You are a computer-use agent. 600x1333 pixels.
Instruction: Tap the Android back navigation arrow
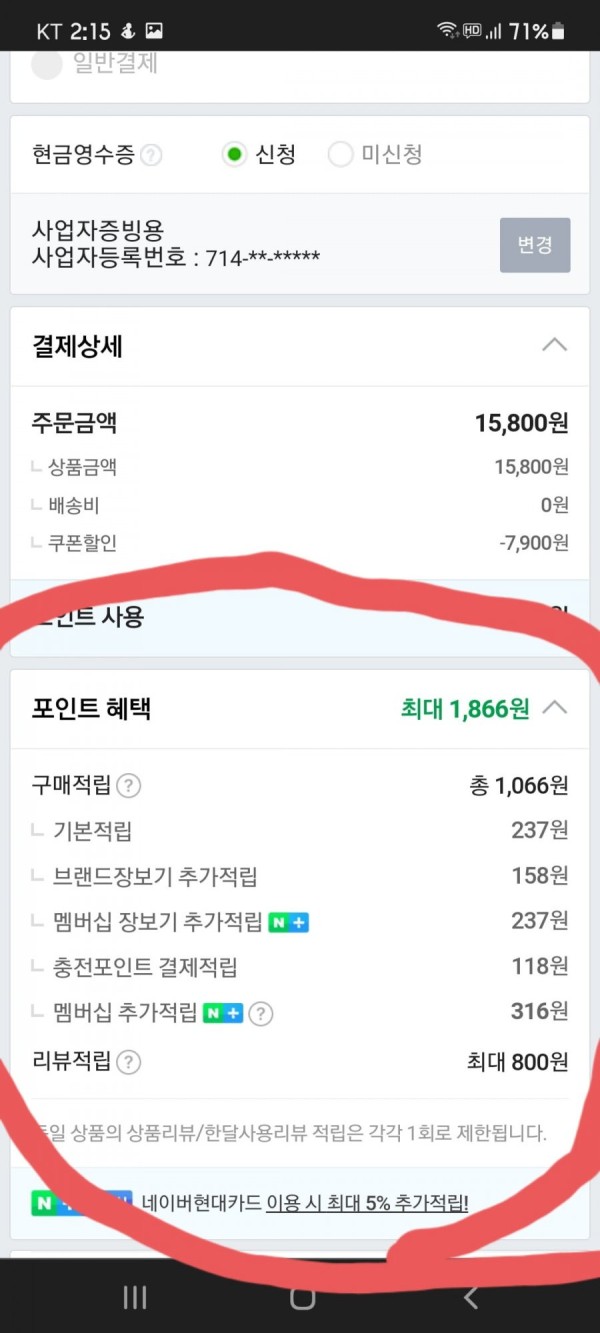tap(470, 1298)
